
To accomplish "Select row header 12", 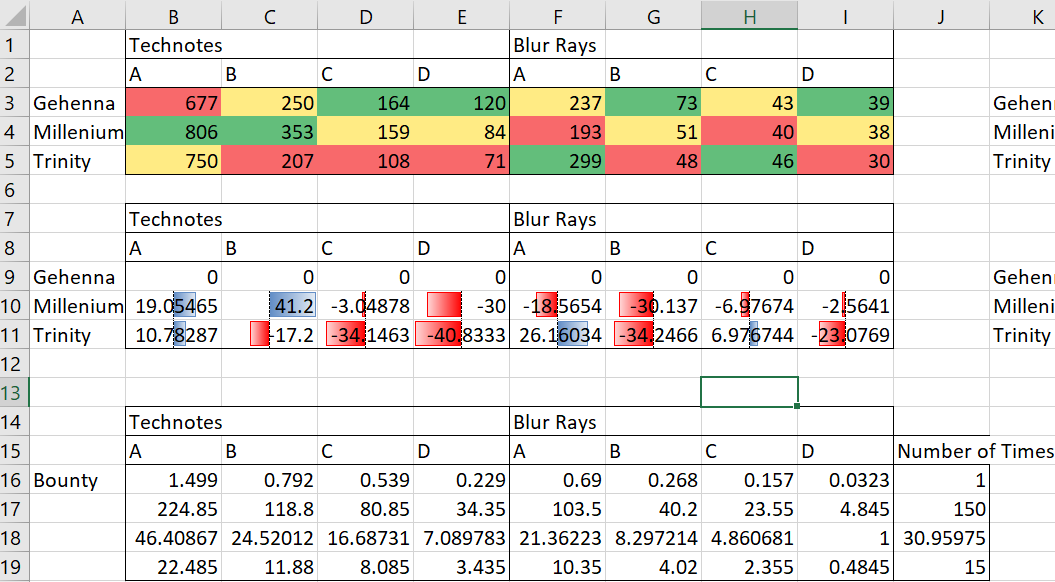I will [15, 363].
